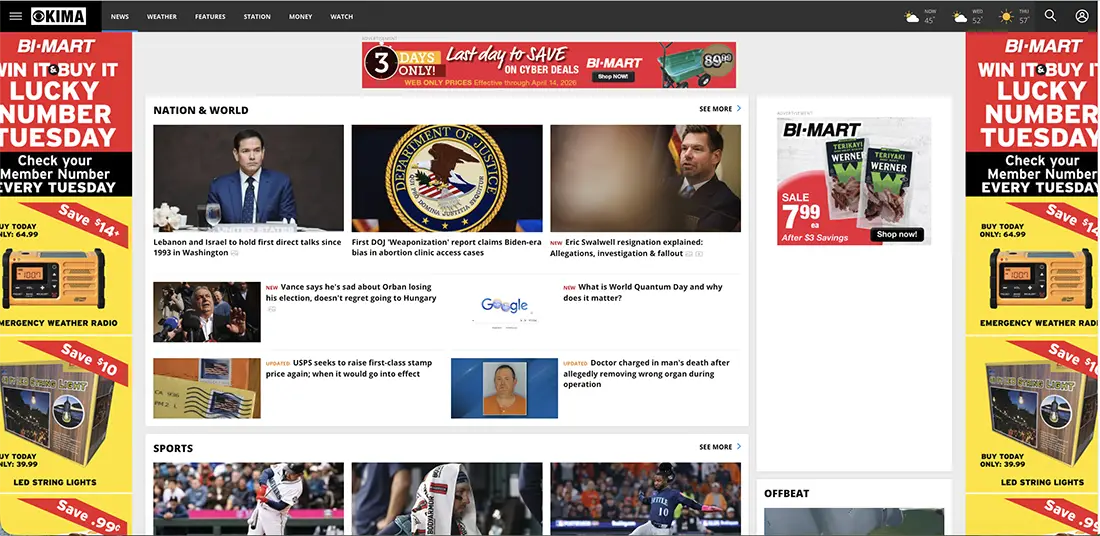Click the THU 57° sunny forecast icon
Viewport: 1100px width, 536px height.
pos(1007,17)
